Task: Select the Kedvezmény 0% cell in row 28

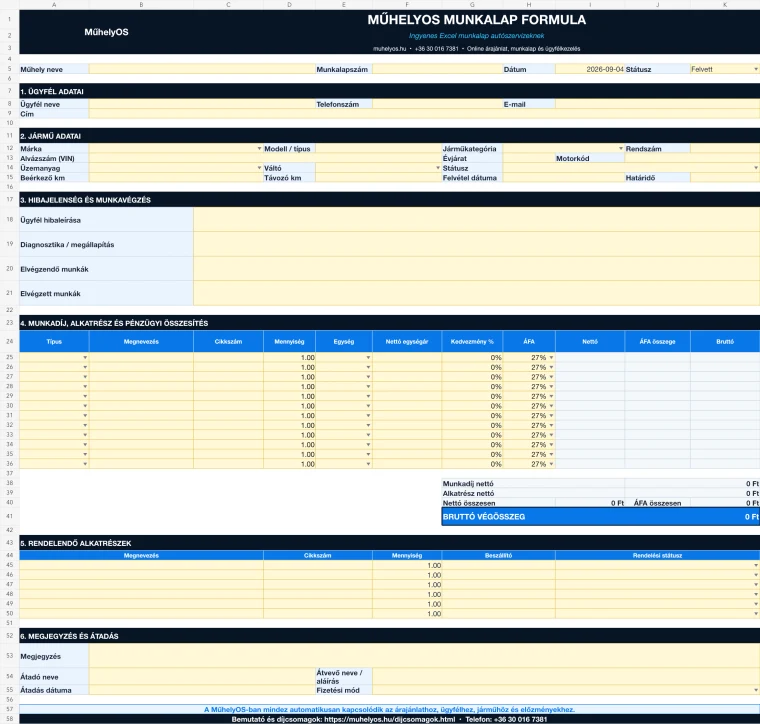Action: (x=473, y=387)
